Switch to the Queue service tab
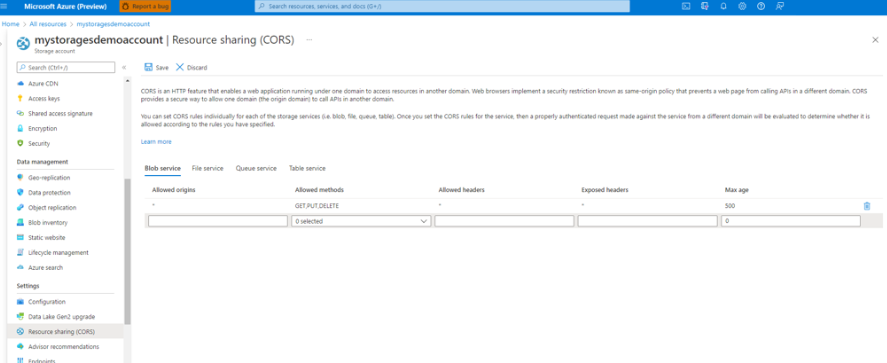Image resolution: width=887 pixels, height=363 pixels. (x=256, y=168)
